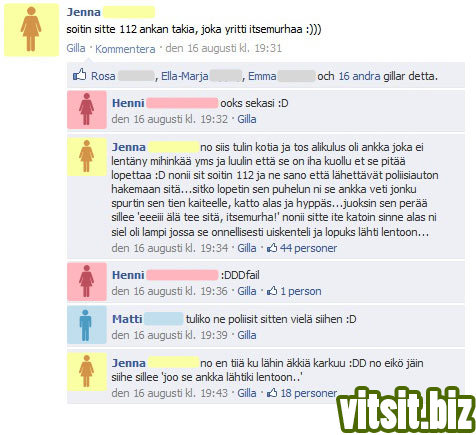View the 44 personer who liked
The image size is (476, 435).
click(x=308, y=248)
